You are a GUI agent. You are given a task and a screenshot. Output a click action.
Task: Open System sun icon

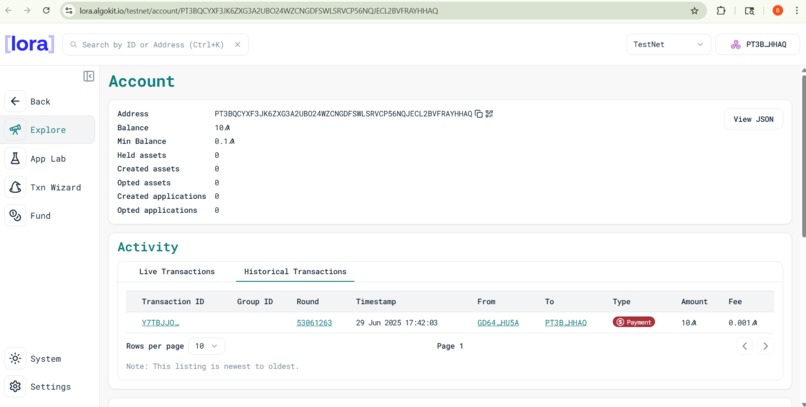tap(15, 358)
